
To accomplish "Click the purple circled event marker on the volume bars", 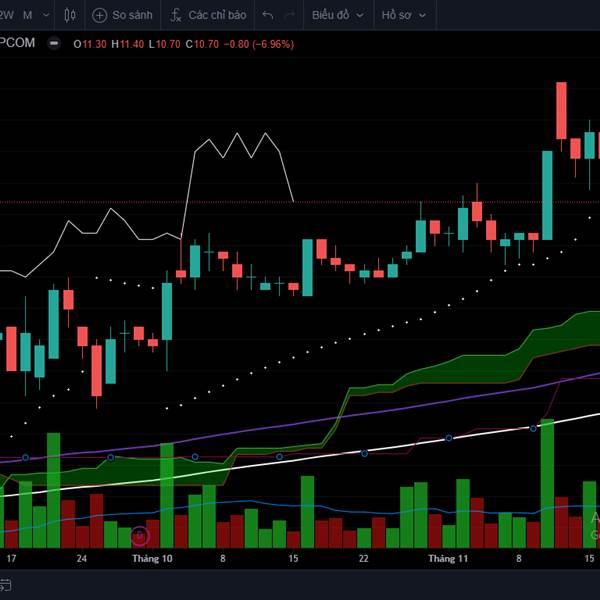I will click(140, 536).
